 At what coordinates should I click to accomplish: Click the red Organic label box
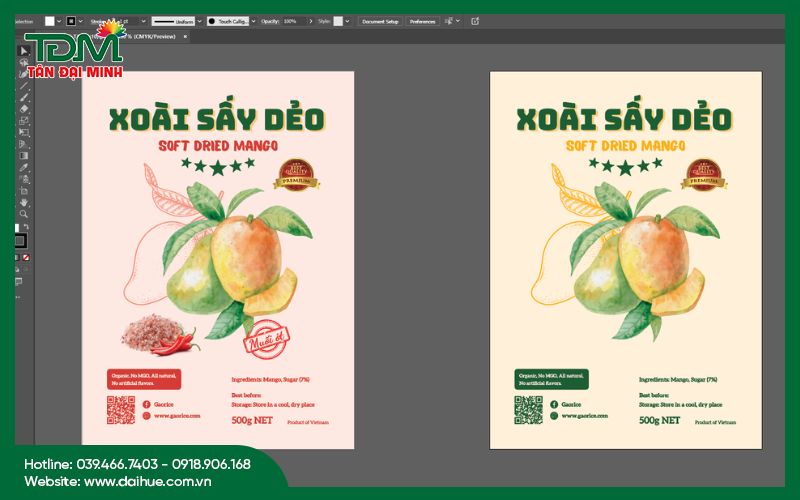coord(144,379)
